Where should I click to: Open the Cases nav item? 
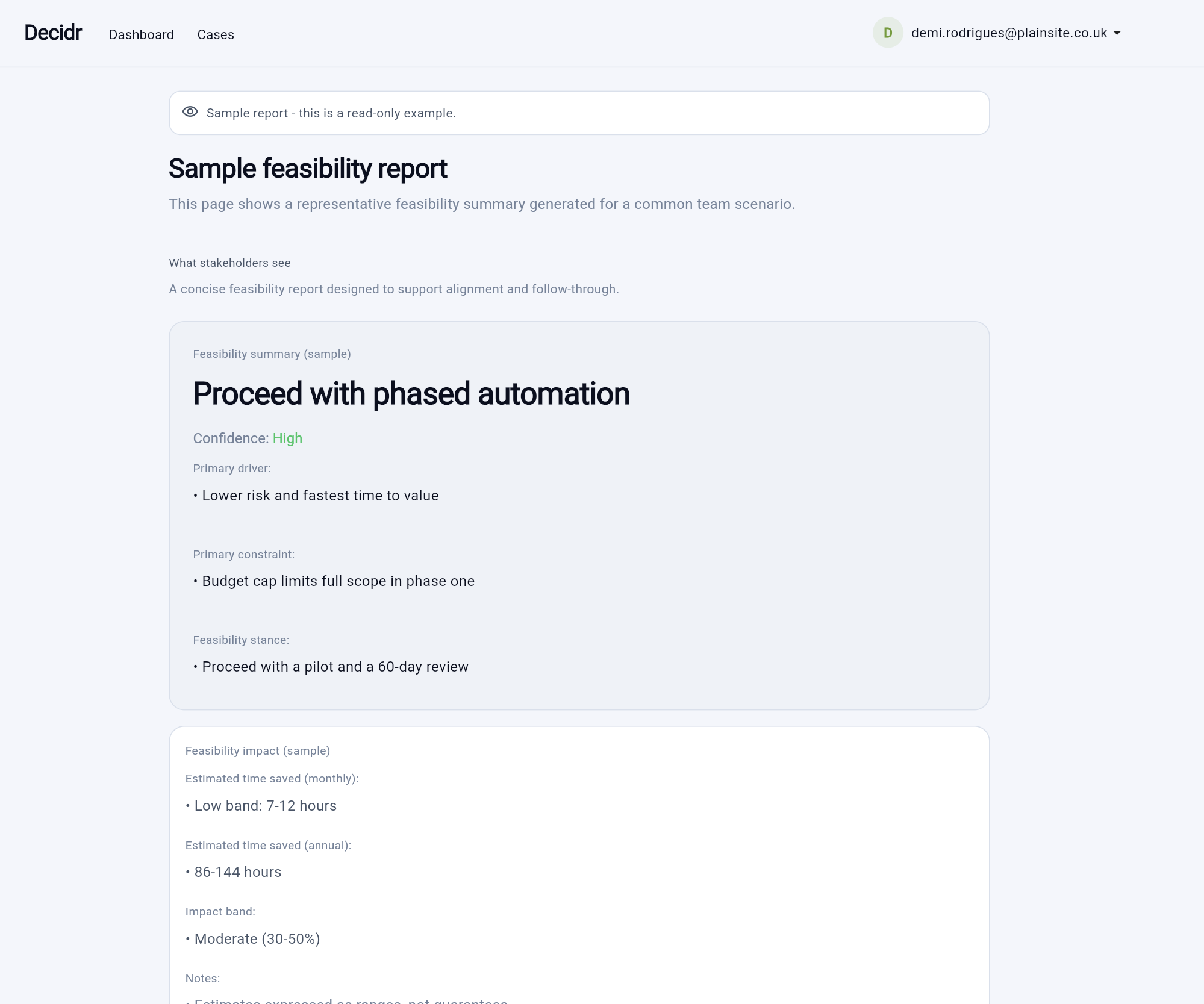216,35
